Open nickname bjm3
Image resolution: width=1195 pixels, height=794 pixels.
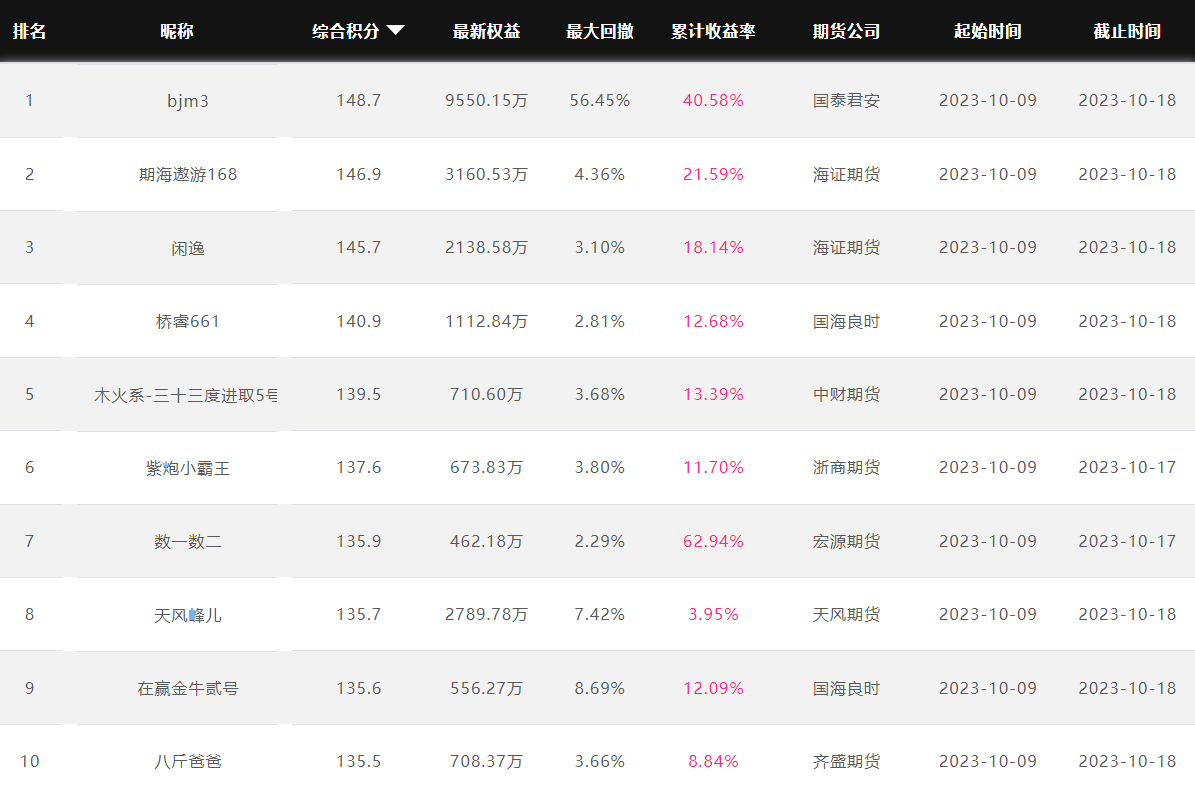(x=187, y=101)
